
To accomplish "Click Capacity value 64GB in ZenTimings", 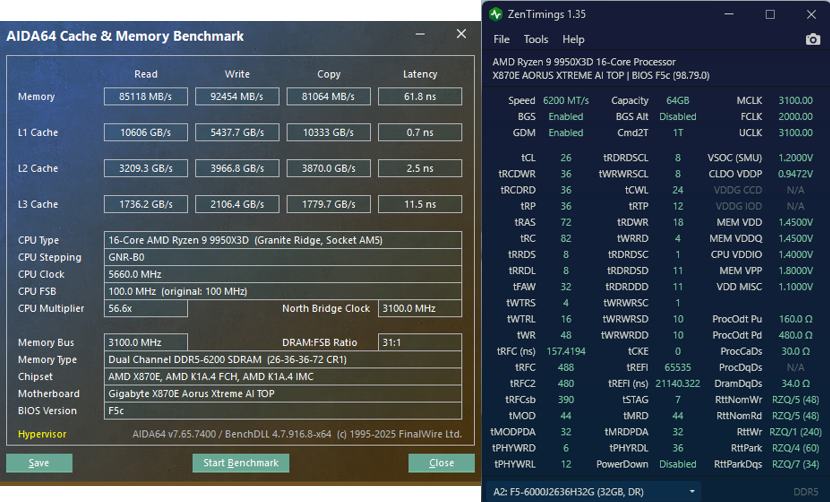I will point(678,101).
